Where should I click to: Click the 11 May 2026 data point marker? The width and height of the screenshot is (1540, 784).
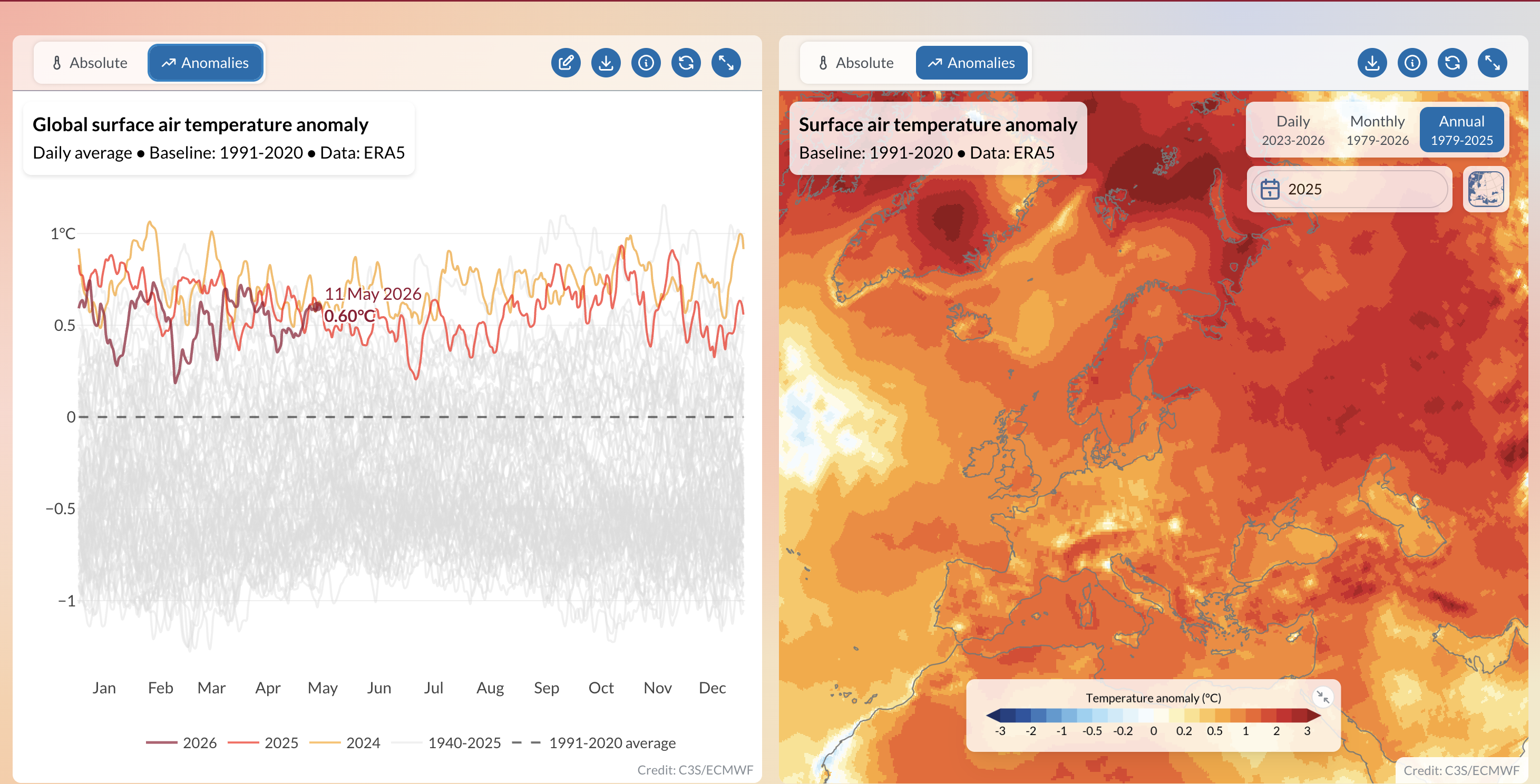(316, 307)
